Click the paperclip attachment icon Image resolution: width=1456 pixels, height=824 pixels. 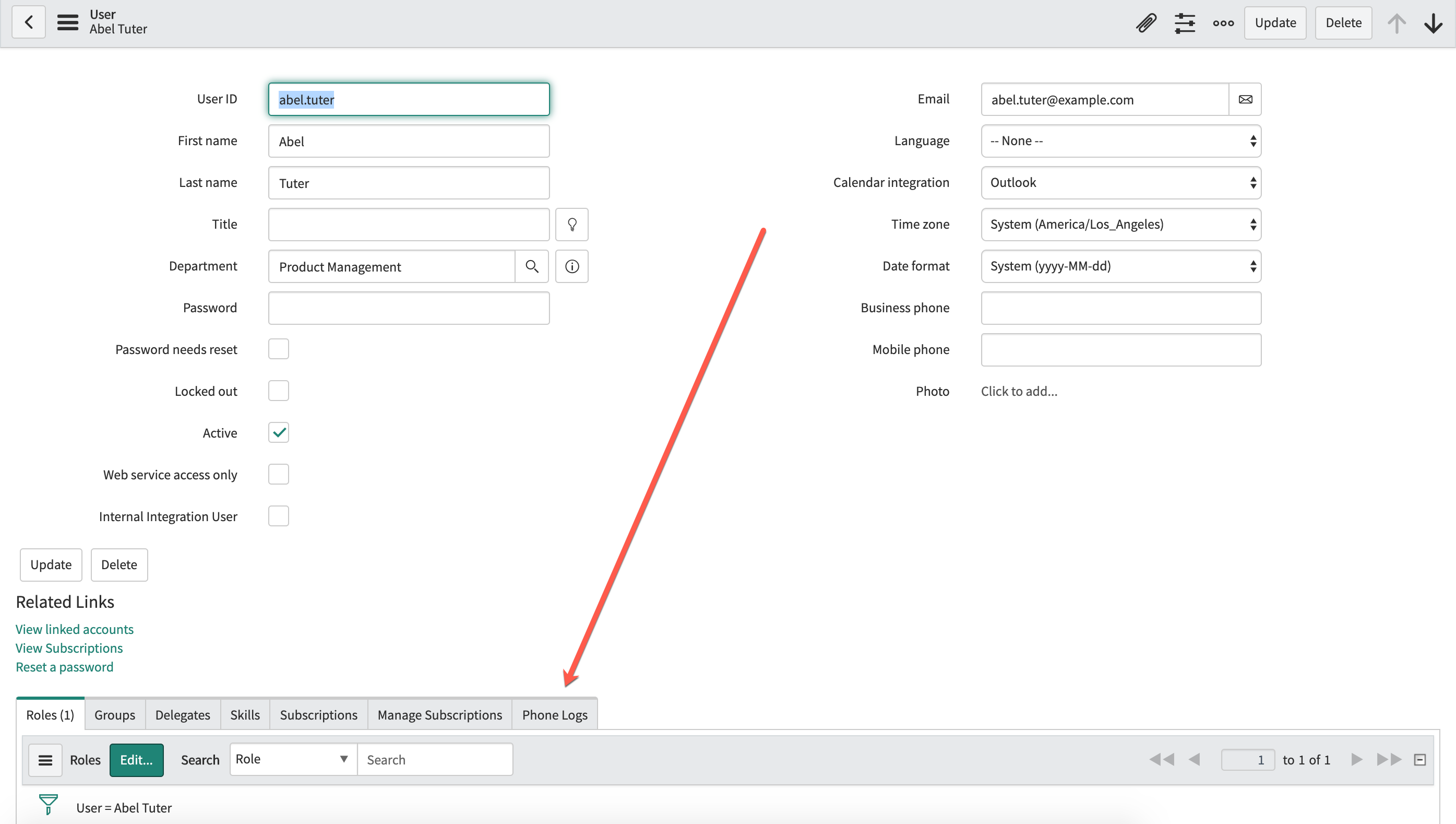[1148, 22]
